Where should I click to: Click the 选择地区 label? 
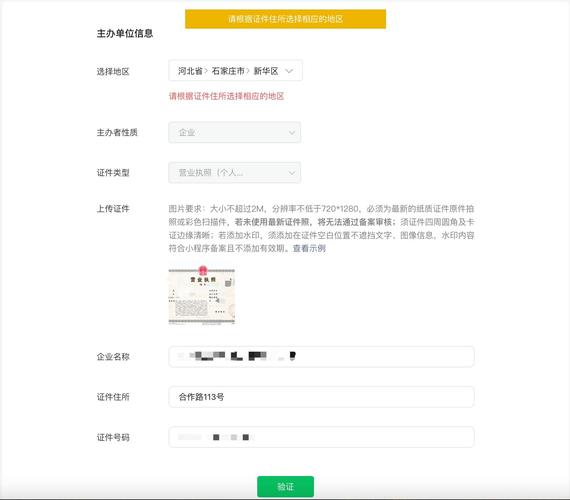(x=113, y=72)
